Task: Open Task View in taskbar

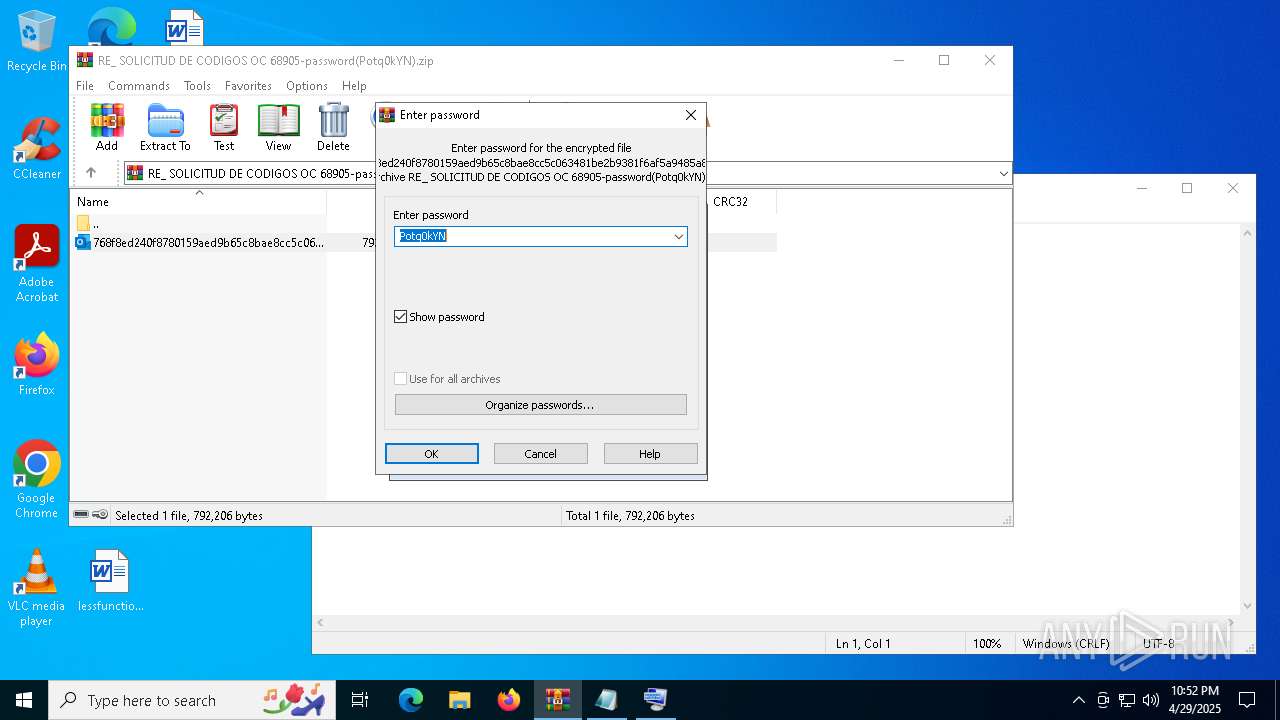Action: tap(360, 700)
